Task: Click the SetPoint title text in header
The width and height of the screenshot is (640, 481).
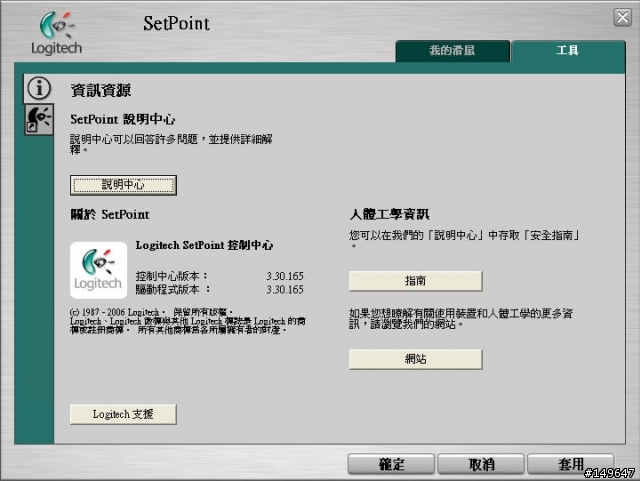Action: (x=176, y=23)
